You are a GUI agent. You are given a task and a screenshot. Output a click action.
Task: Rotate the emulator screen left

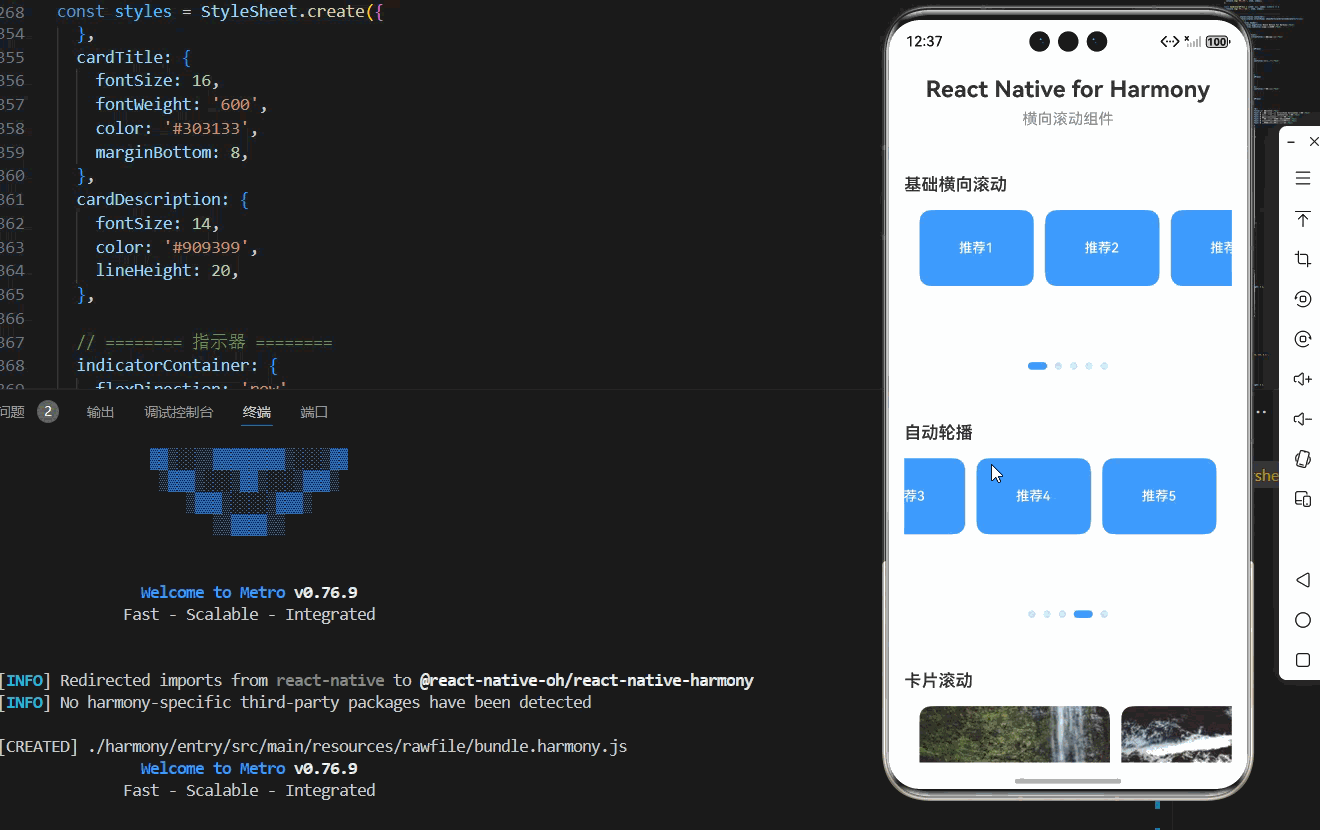point(1302,299)
